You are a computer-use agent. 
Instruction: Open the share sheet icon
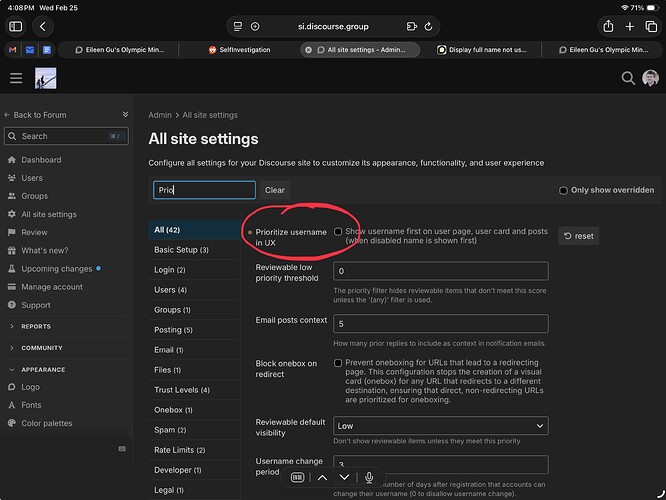[608, 26]
